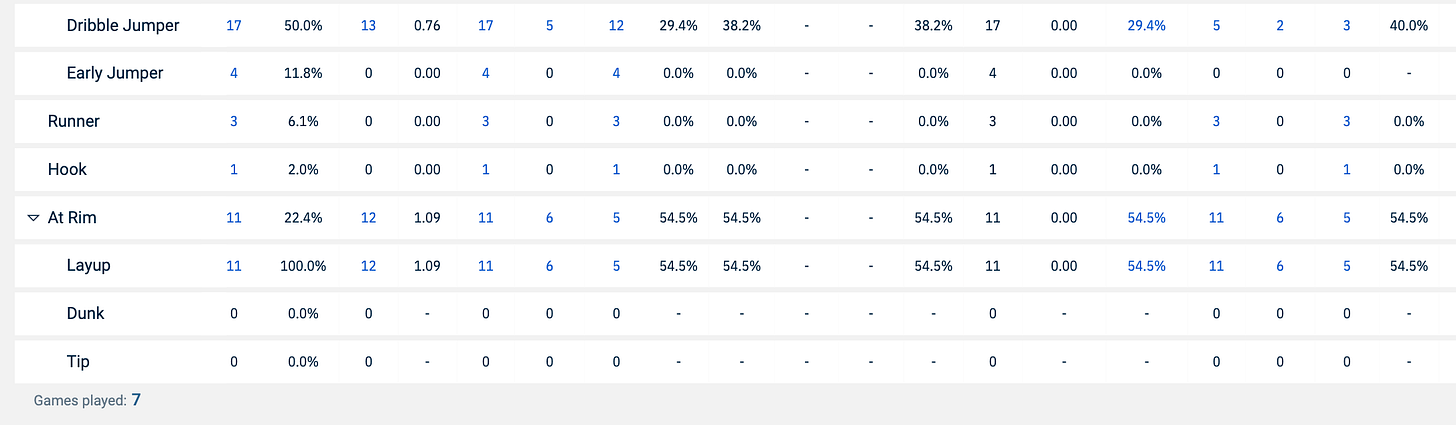1456x425 pixels.
Task: Select the Dribble Jumper row label
Action: [123, 26]
